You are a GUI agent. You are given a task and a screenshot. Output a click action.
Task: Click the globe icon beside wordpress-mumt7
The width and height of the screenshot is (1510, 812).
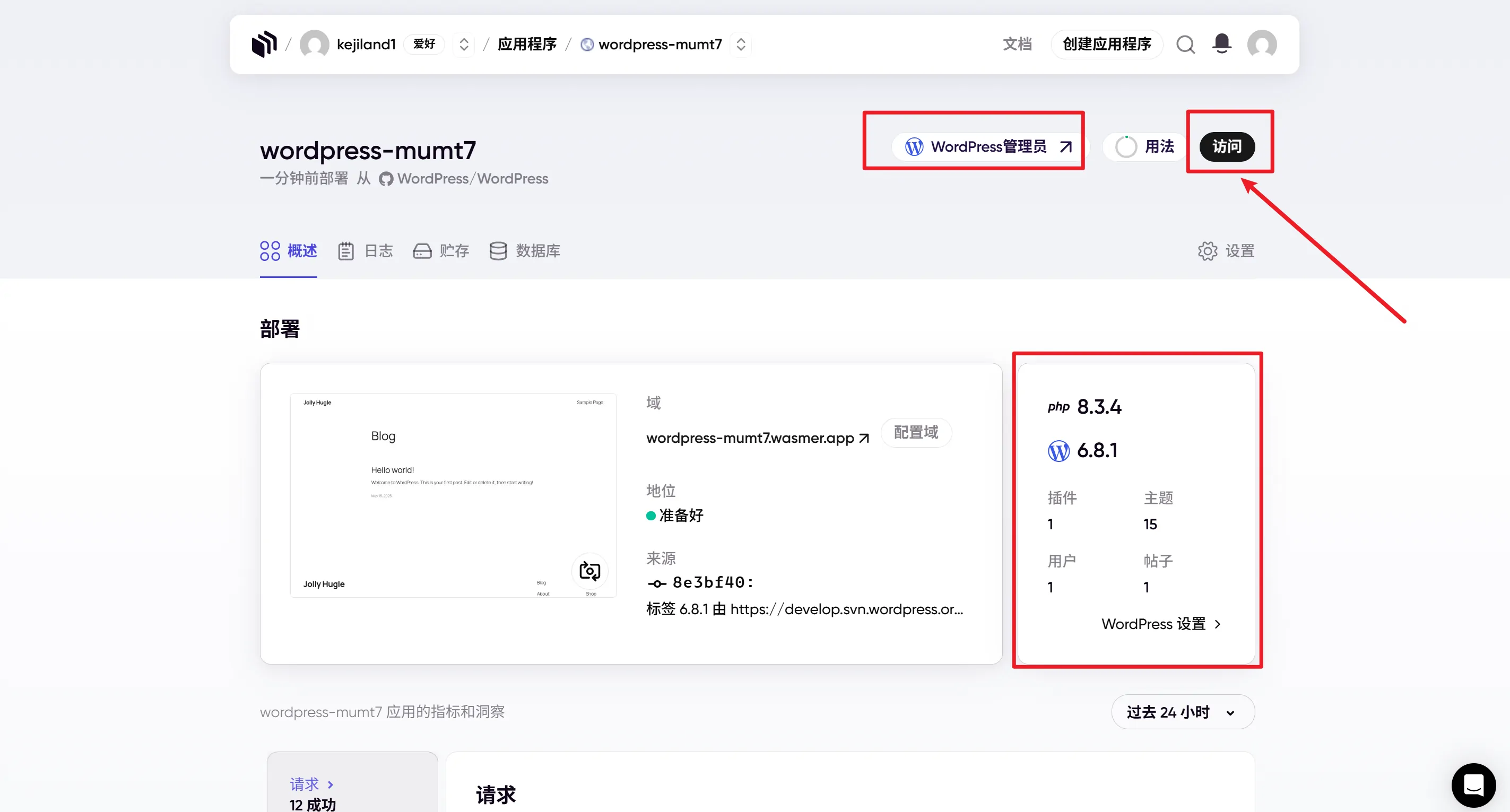tap(587, 45)
